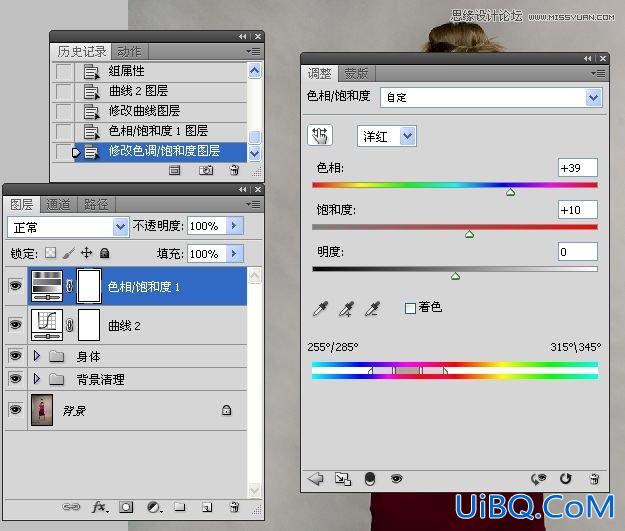Hide the 背景清理 group
625x531 pixels.
(15, 378)
